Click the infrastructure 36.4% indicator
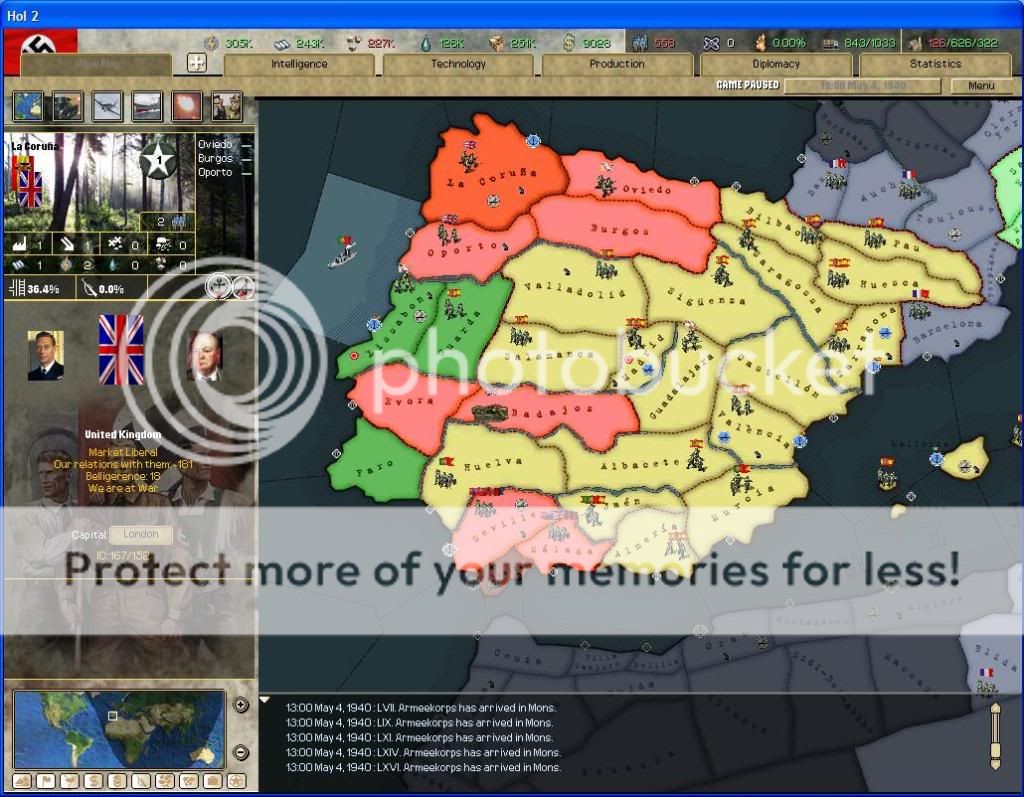 (x=35, y=288)
